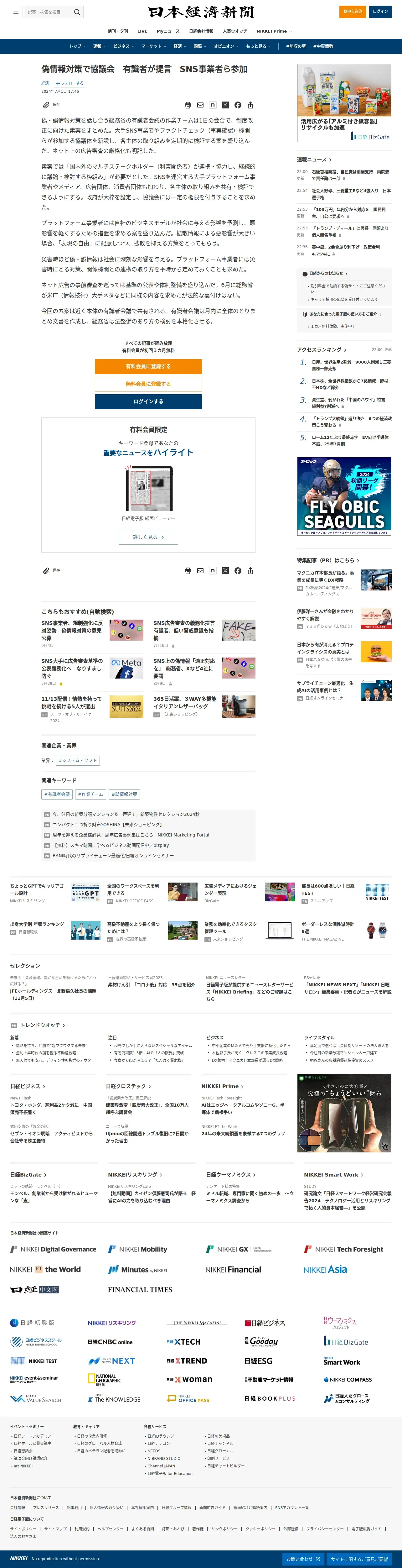Viewport: 402px width, 1568px height.
Task: Open アクセスランキング section heading
Action: coord(321,350)
